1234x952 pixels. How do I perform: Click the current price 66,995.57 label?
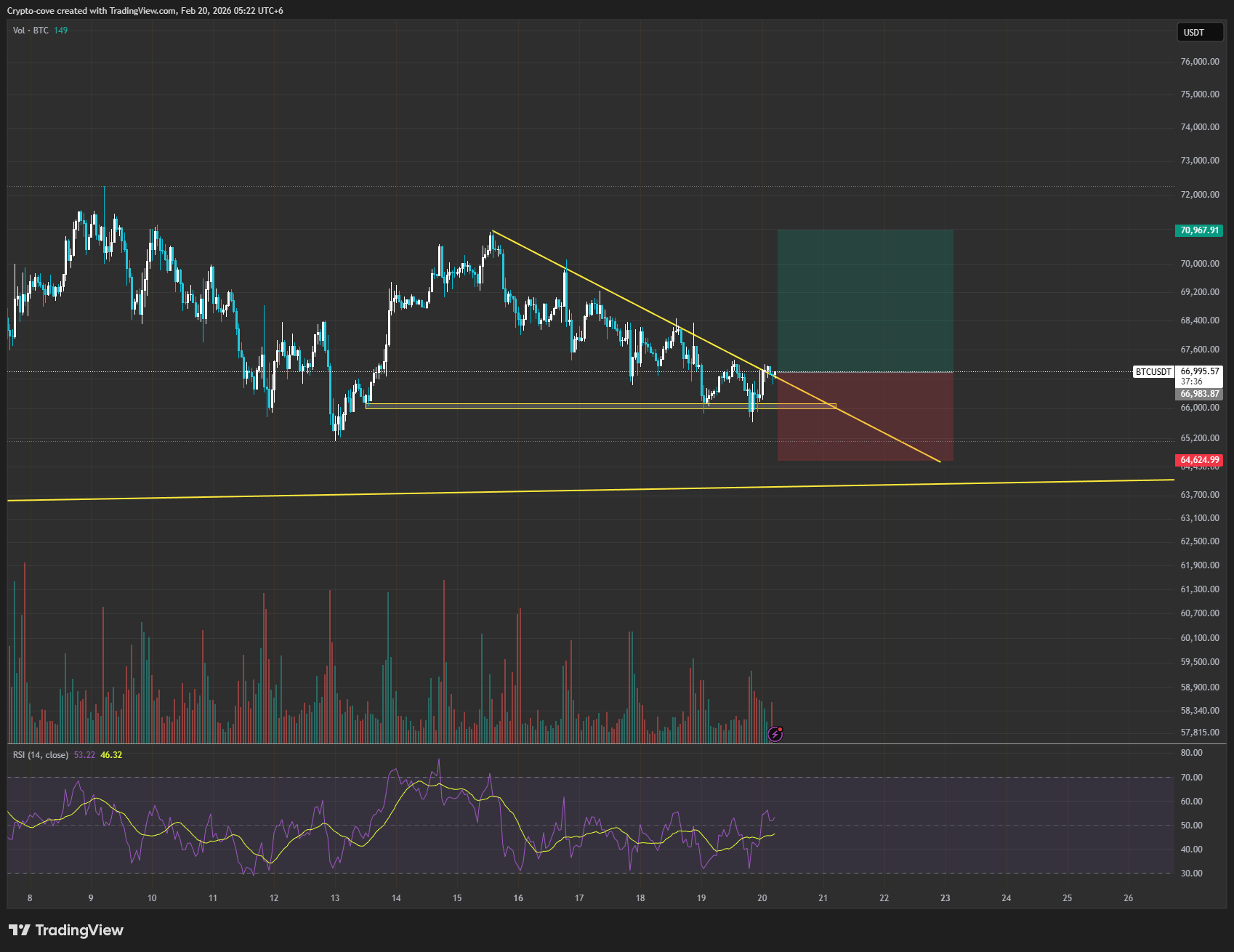tap(1200, 371)
